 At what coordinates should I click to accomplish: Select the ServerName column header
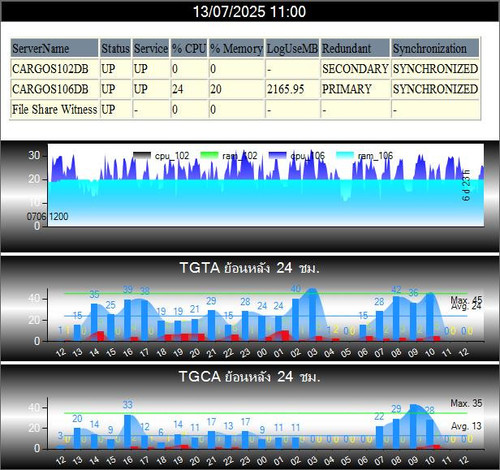point(55,48)
